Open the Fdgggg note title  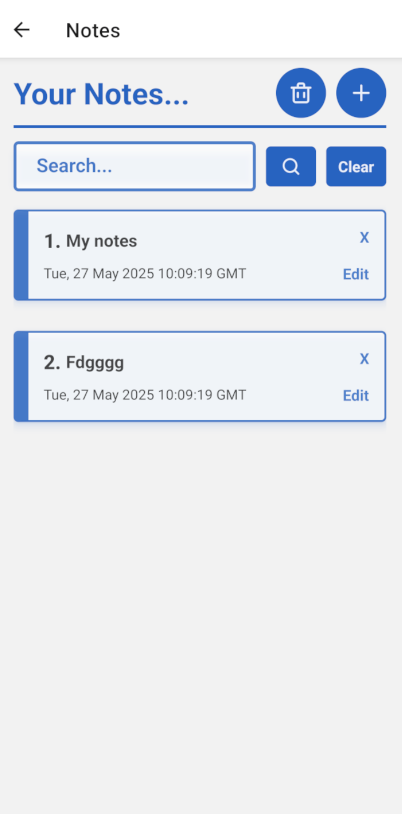[95, 363]
